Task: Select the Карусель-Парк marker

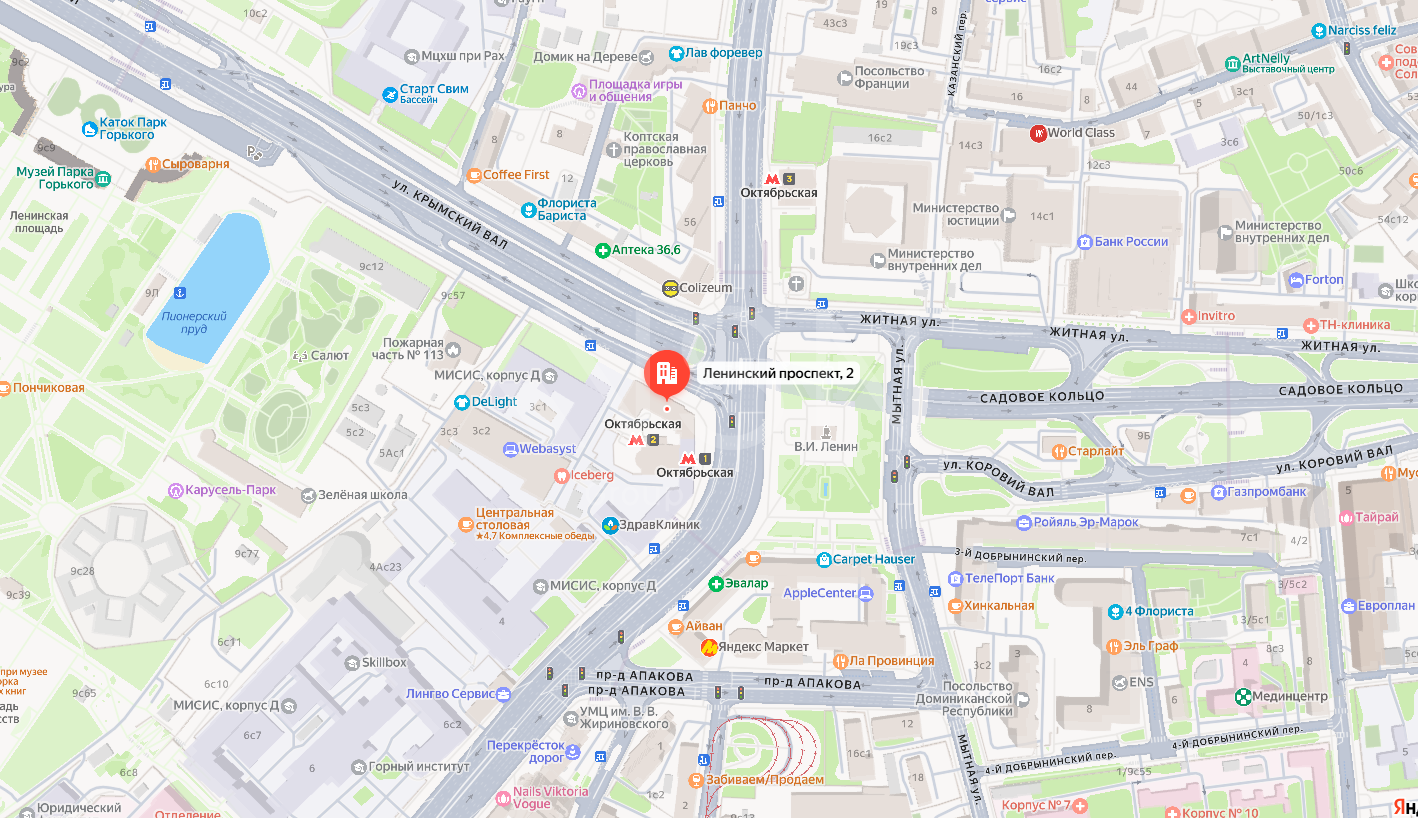Action: (177, 491)
